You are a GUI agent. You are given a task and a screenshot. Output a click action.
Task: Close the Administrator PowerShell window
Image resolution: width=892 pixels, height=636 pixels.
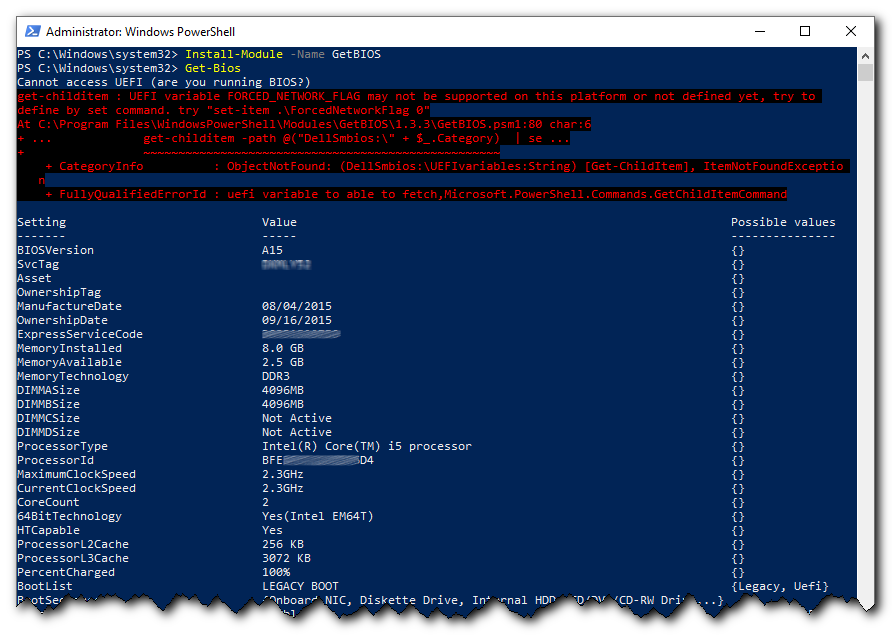[x=850, y=31]
